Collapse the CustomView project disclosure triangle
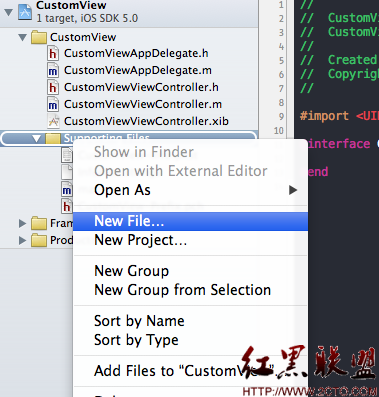This screenshot has height=397, width=379. [9, 13]
